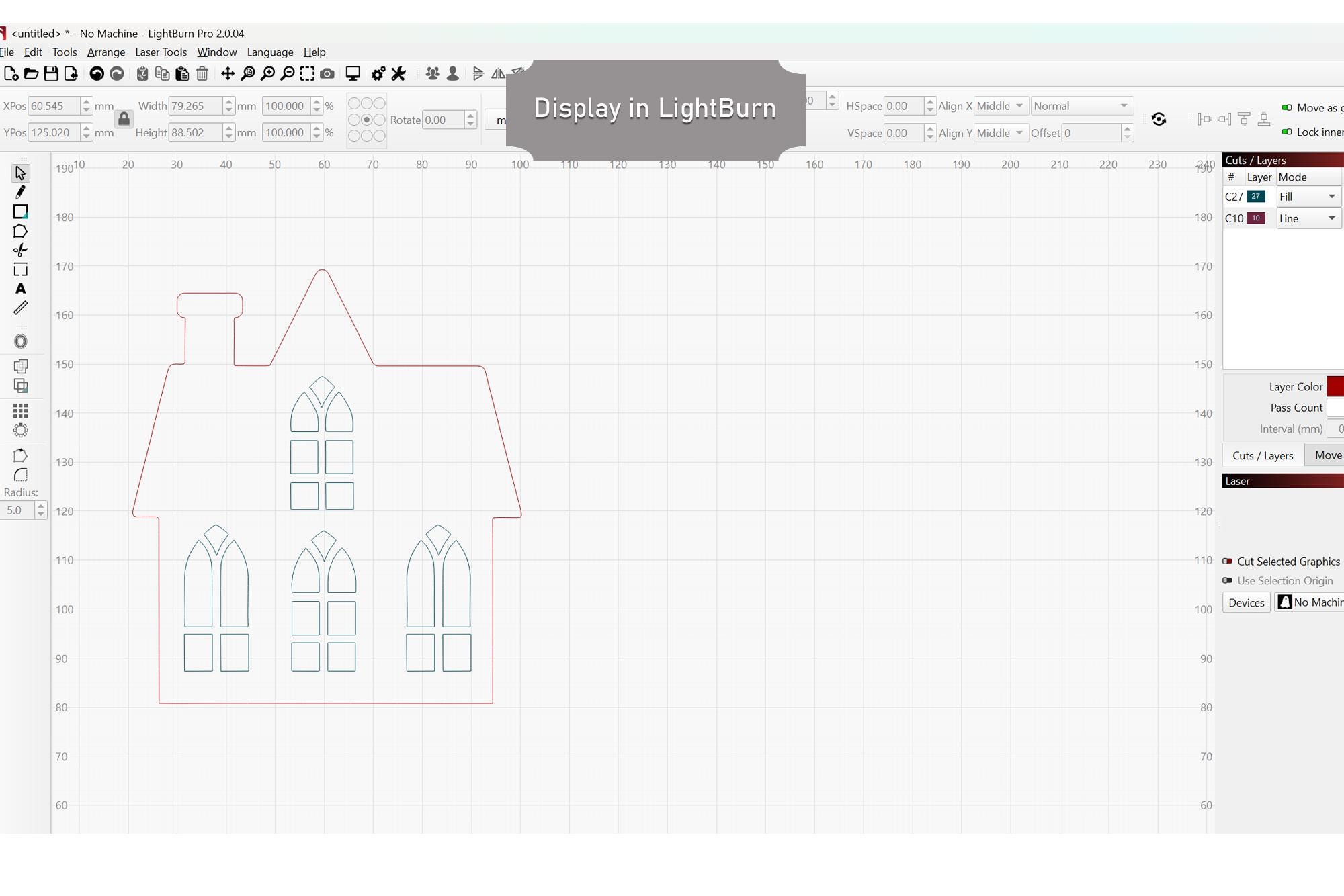The image size is (1344, 896).
Task: Click Zoom to Frame Selection icon
Action: [307, 74]
